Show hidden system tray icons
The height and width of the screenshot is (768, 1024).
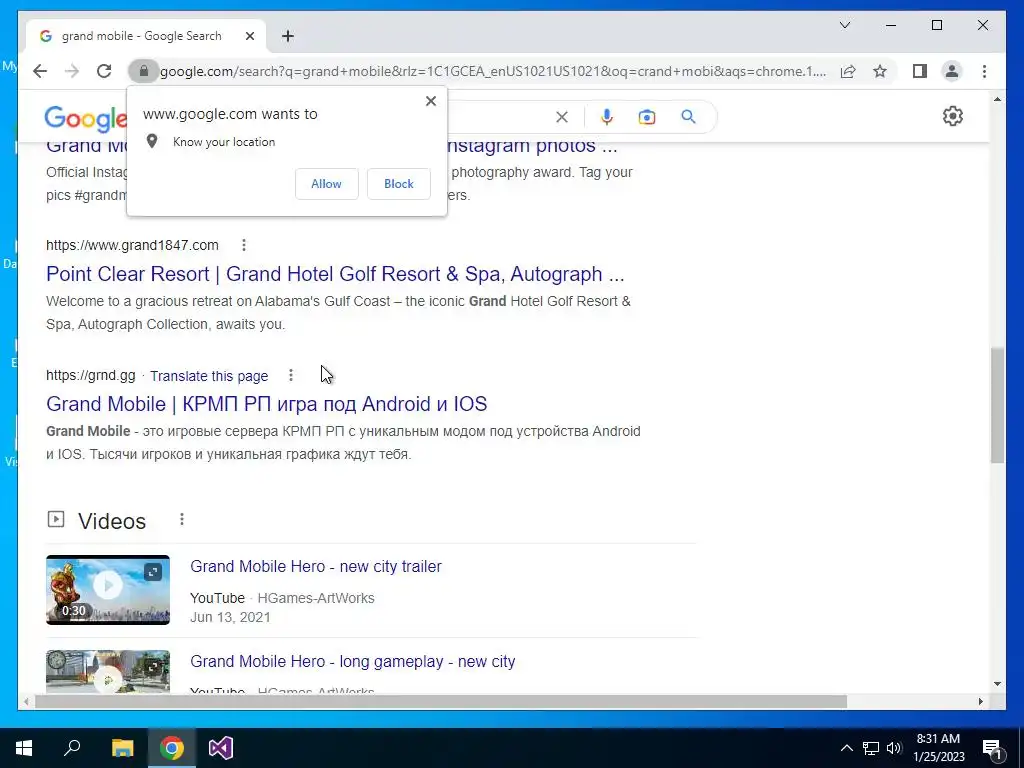point(846,748)
